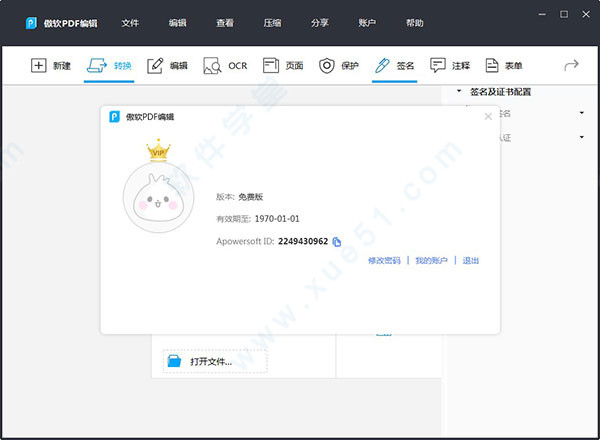This screenshot has width=600, height=440.
Task: Open the 查看 menu
Action: pos(225,23)
